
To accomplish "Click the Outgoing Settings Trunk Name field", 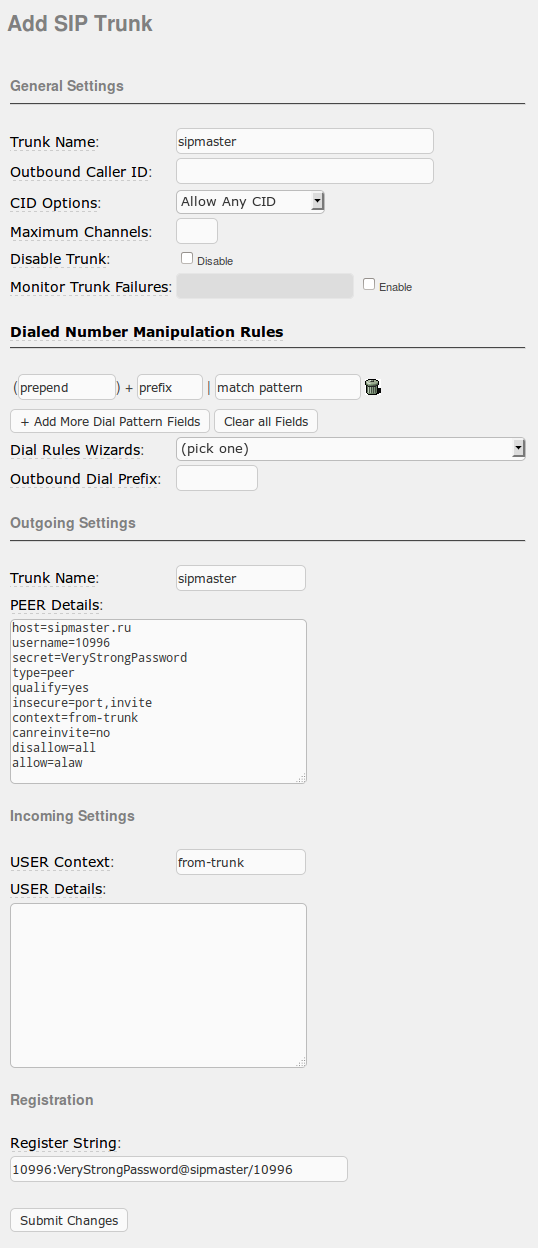I will pyautogui.click(x=241, y=578).
